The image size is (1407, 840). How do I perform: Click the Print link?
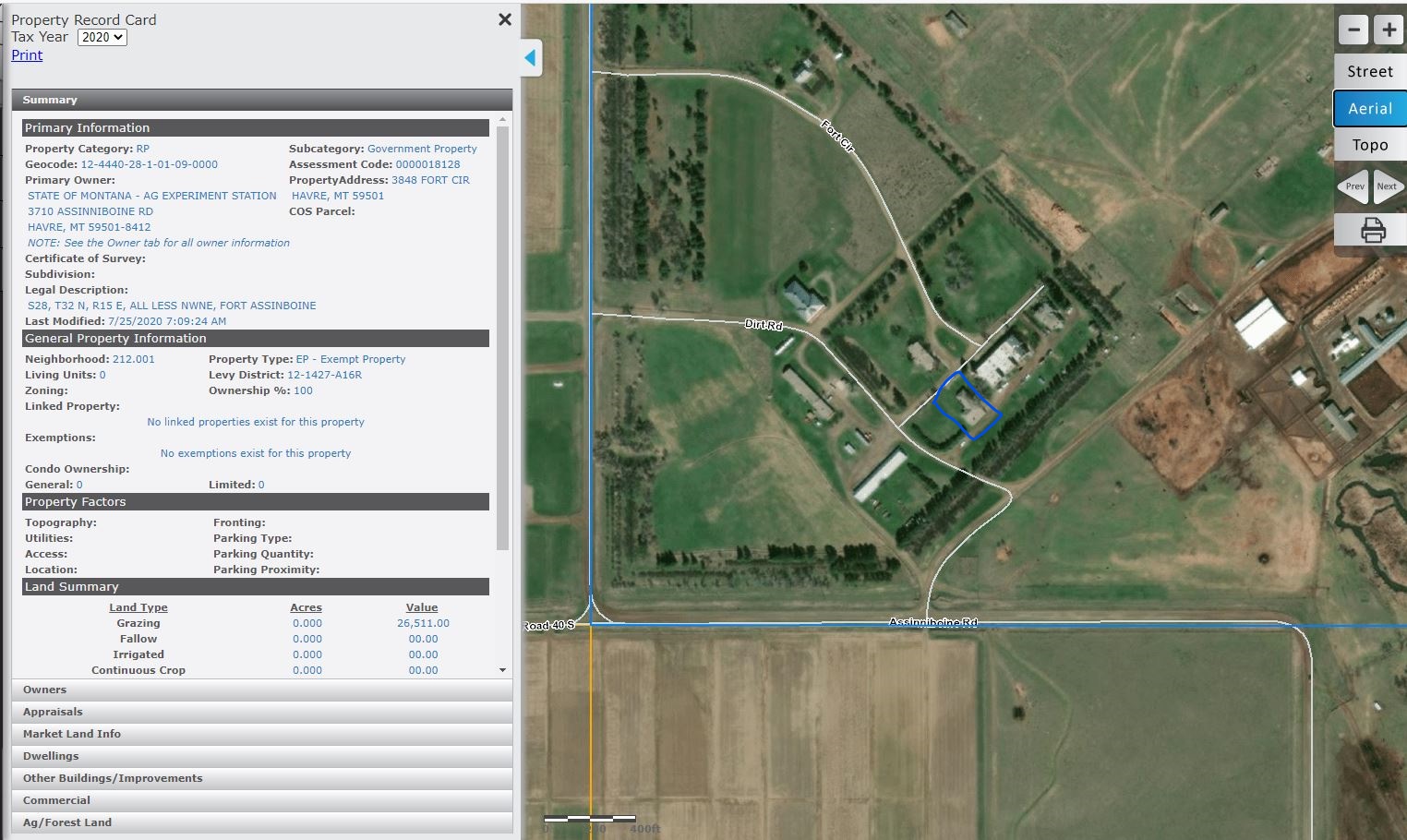pos(27,55)
